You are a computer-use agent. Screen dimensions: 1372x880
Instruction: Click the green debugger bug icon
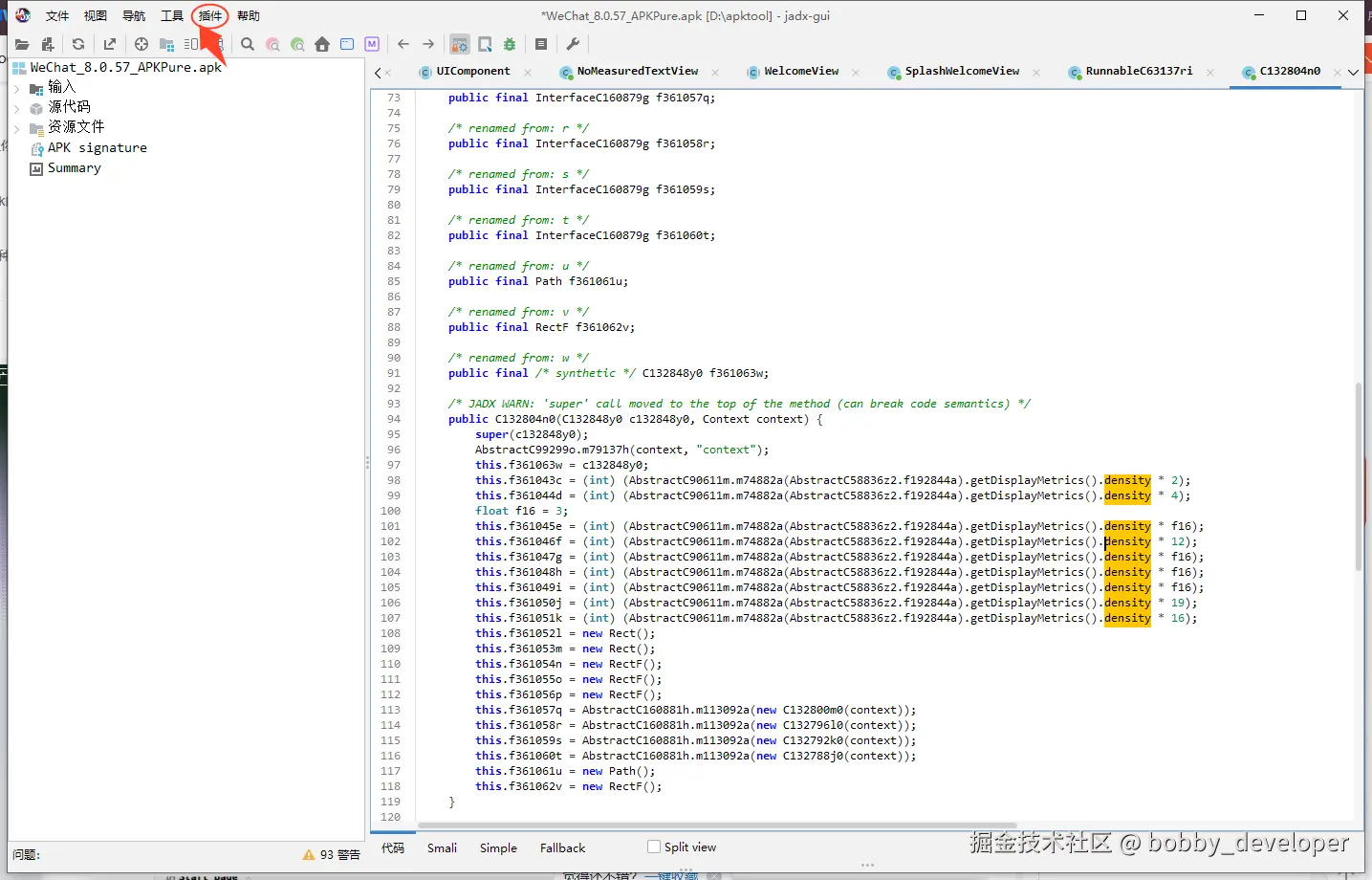[510, 44]
